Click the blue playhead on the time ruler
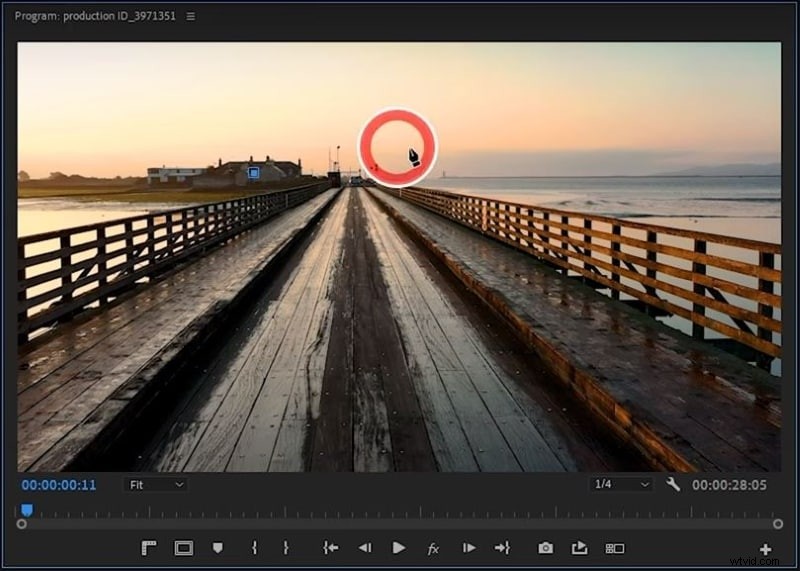Screen dimensions: 800x571 coord(27,510)
